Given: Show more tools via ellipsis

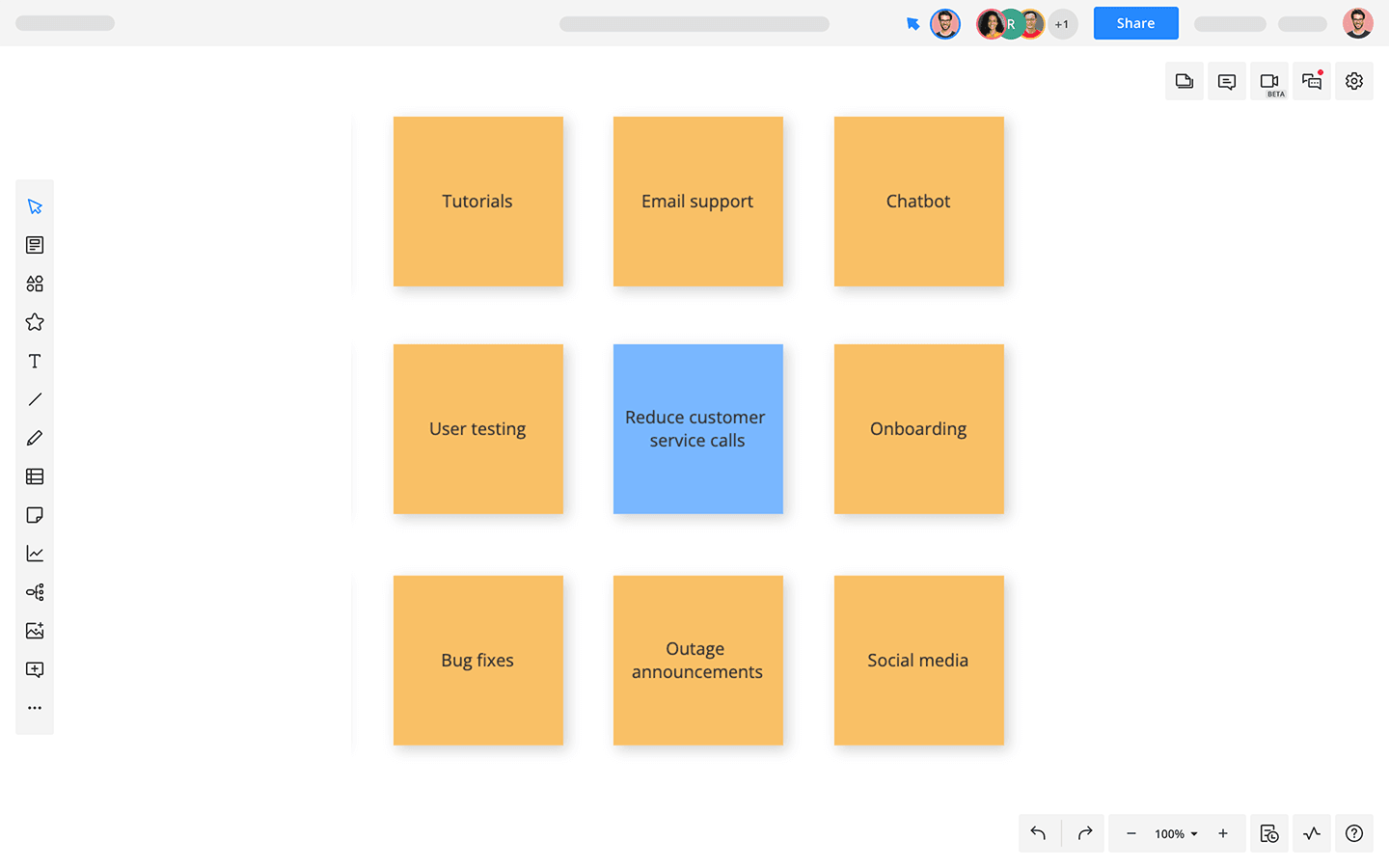Looking at the screenshot, I should click(x=35, y=708).
